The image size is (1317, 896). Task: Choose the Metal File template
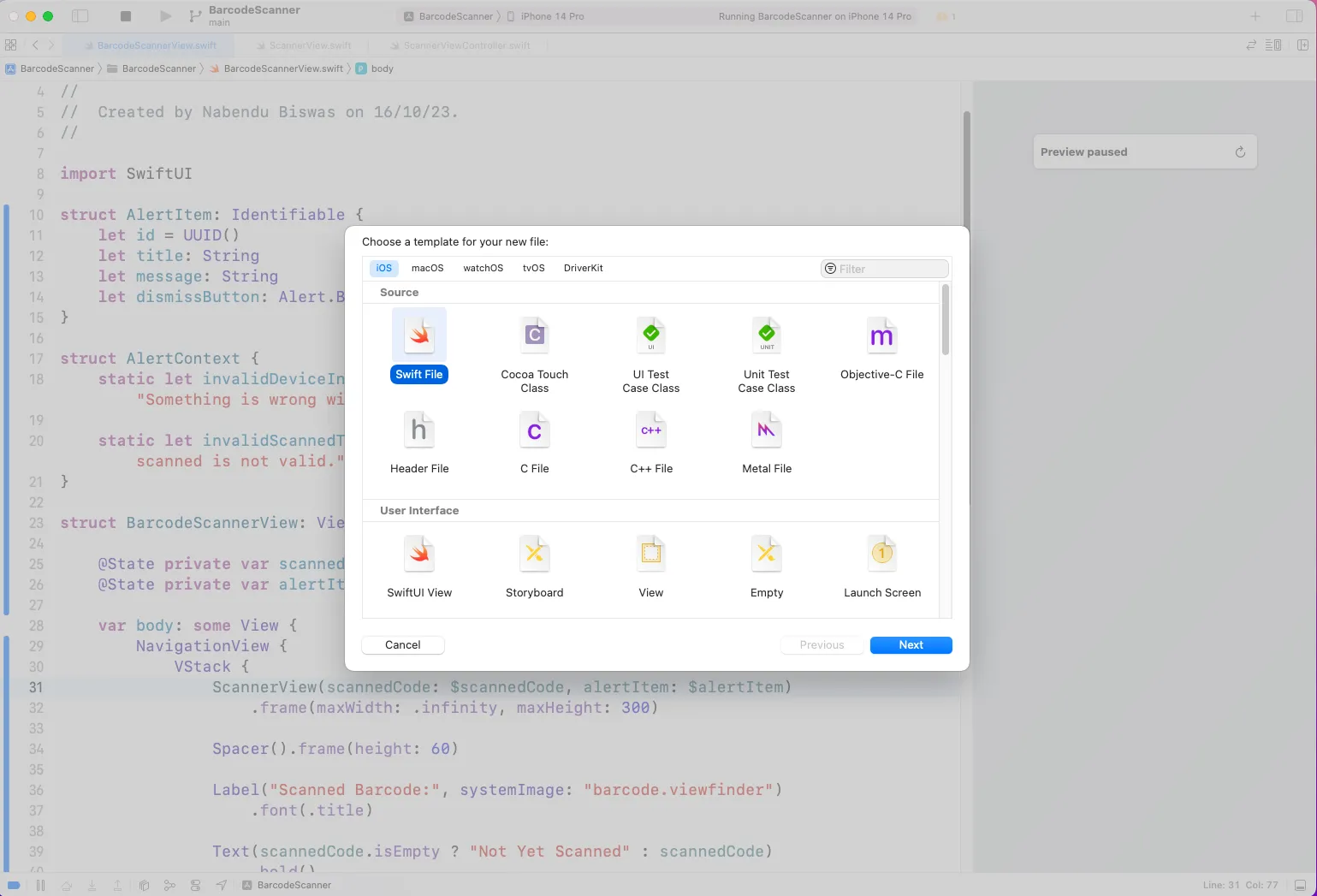[767, 442]
